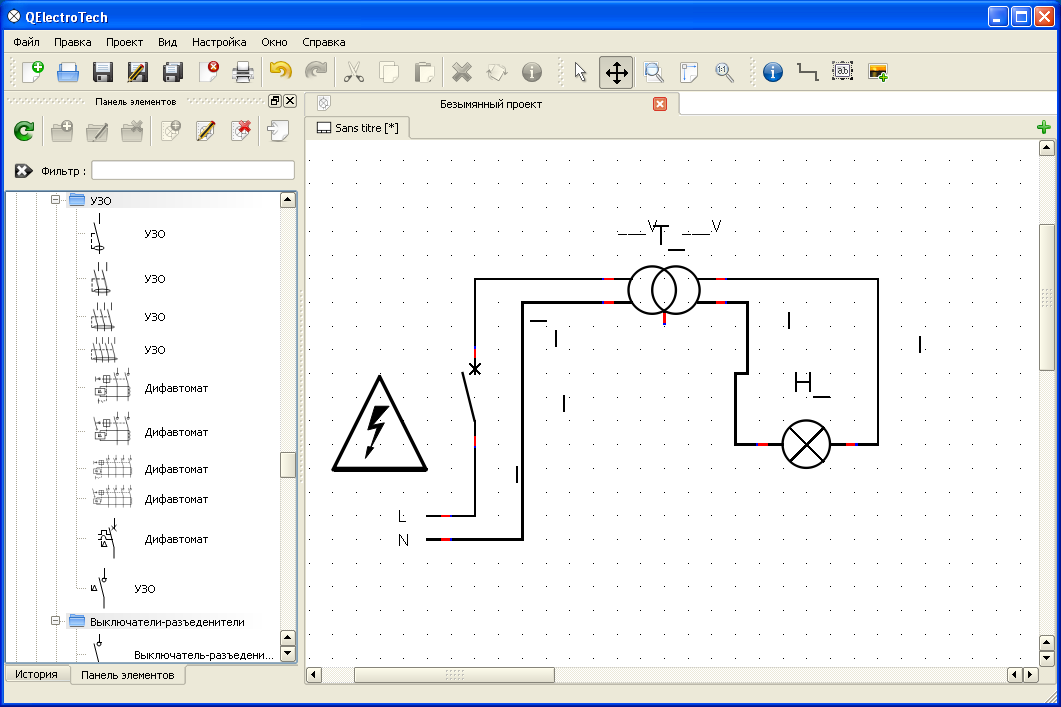
Task: Add a new diagram with green plus
Action: 1044,127
